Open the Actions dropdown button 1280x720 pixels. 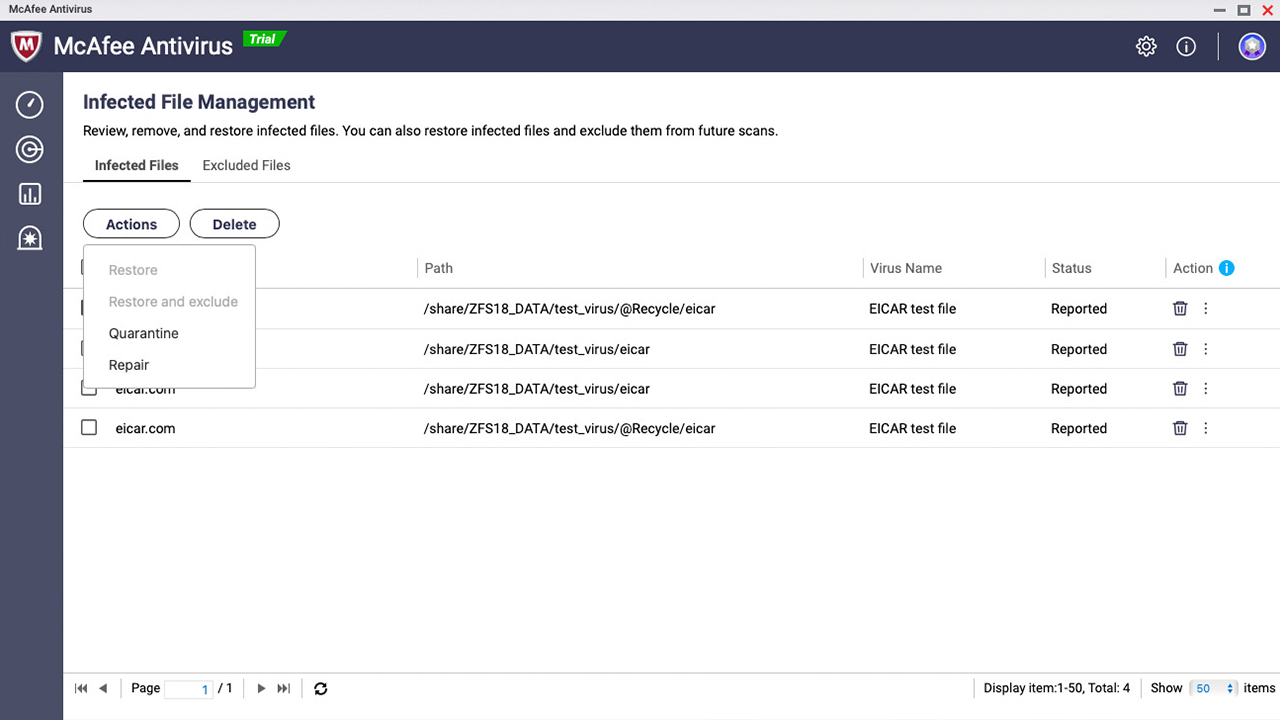(x=131, y=224)
